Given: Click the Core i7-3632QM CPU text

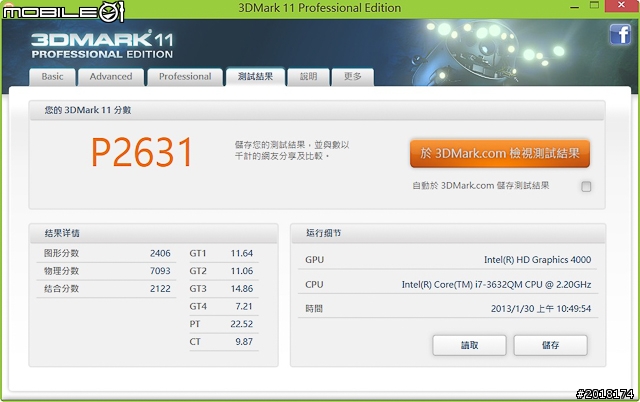Looking at the screenshot, I should pos(496,284).
